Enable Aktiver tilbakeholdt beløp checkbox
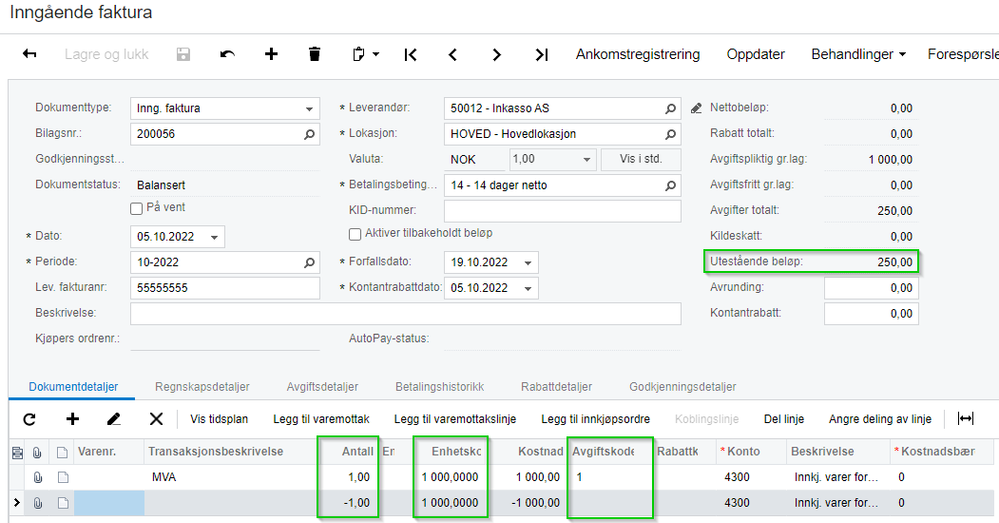The height and width of the screenshot is (523, 999). (x=356, y=234)
